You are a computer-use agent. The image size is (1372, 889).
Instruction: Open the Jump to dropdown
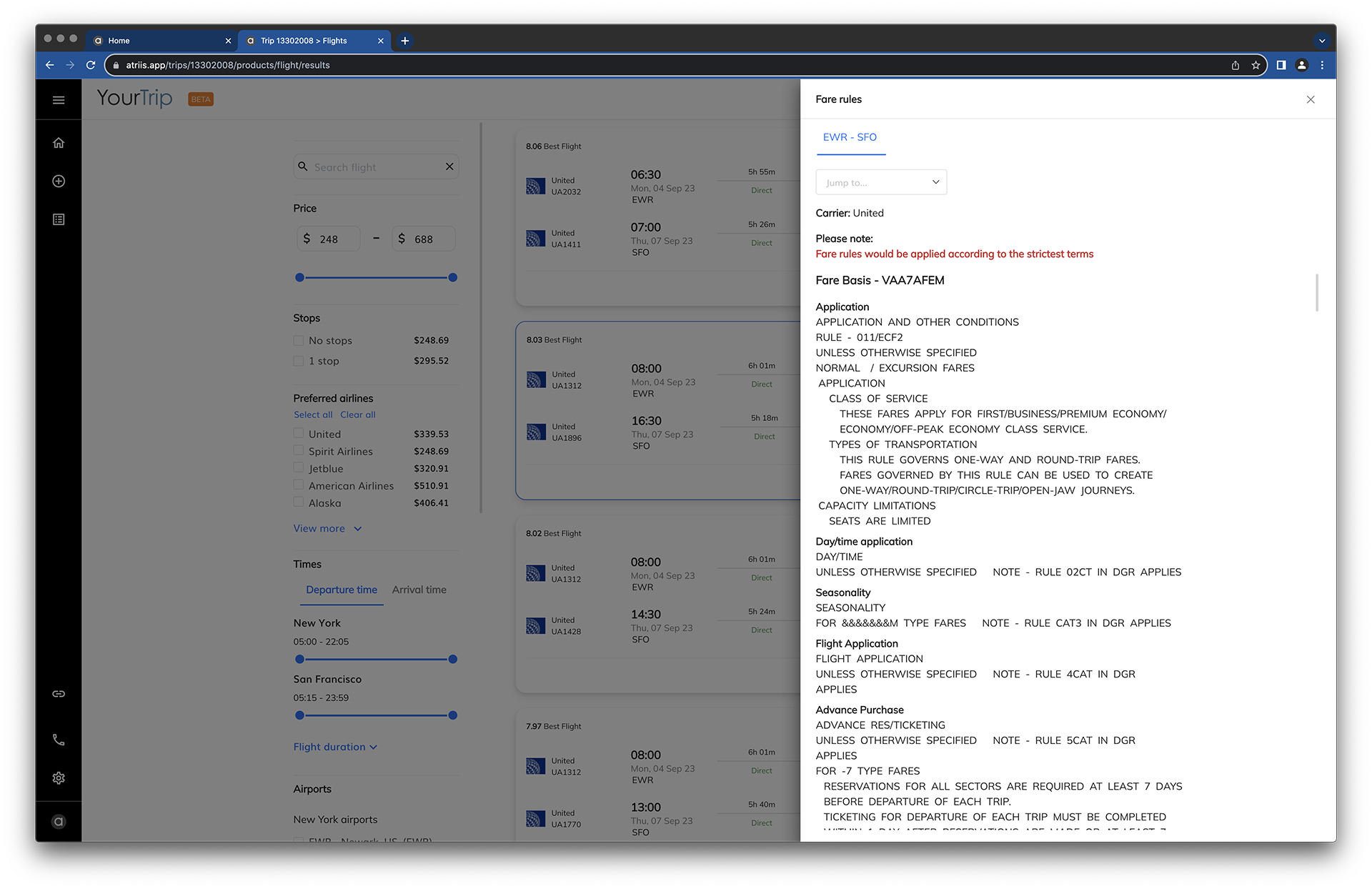click(881, 182)
